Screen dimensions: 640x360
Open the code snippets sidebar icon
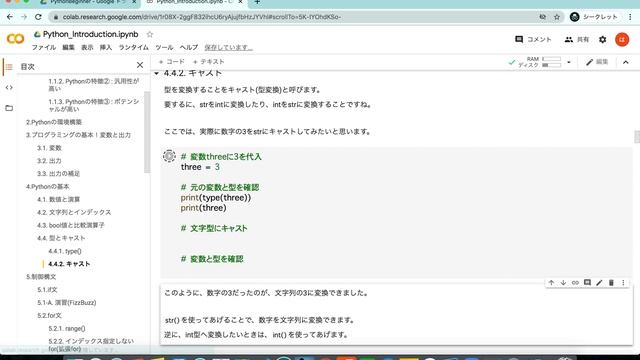pyautogui.click(x=9, y=87)
